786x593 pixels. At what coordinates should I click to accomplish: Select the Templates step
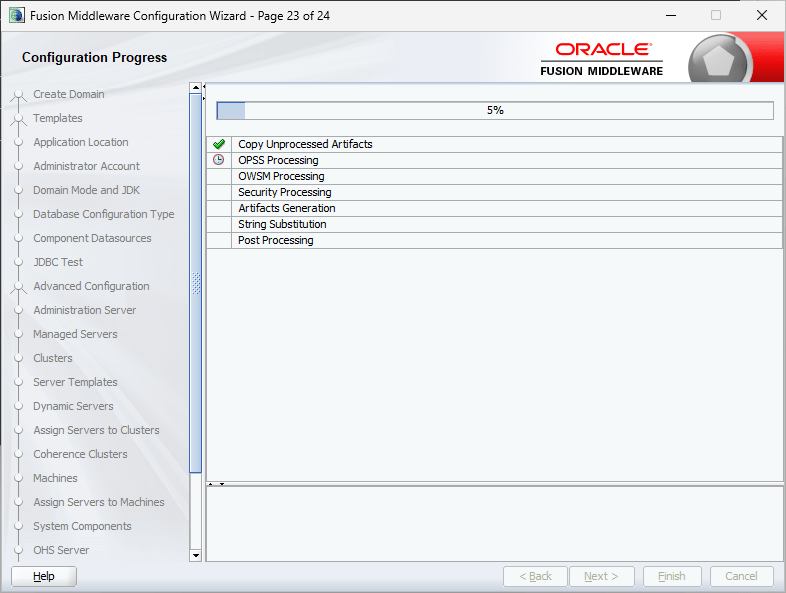tap(58, 118)
